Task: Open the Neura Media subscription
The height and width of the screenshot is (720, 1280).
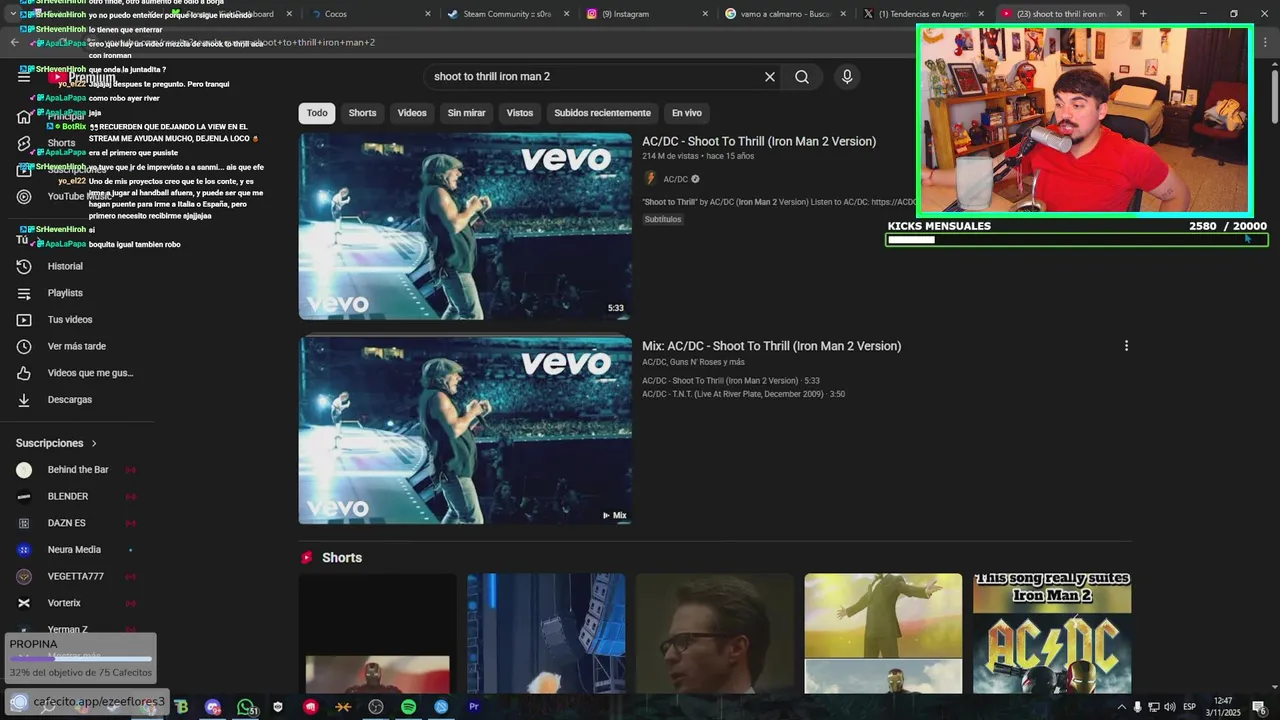Action: [74, 550]
